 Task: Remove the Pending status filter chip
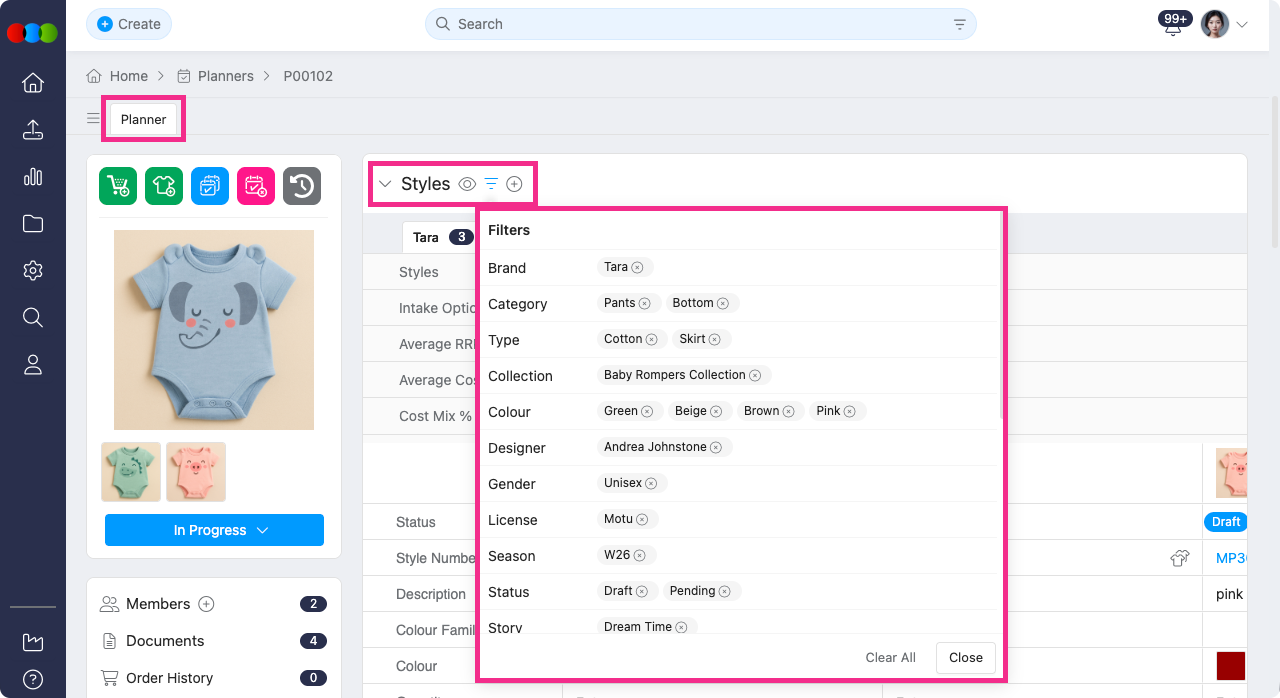[724, 591]
